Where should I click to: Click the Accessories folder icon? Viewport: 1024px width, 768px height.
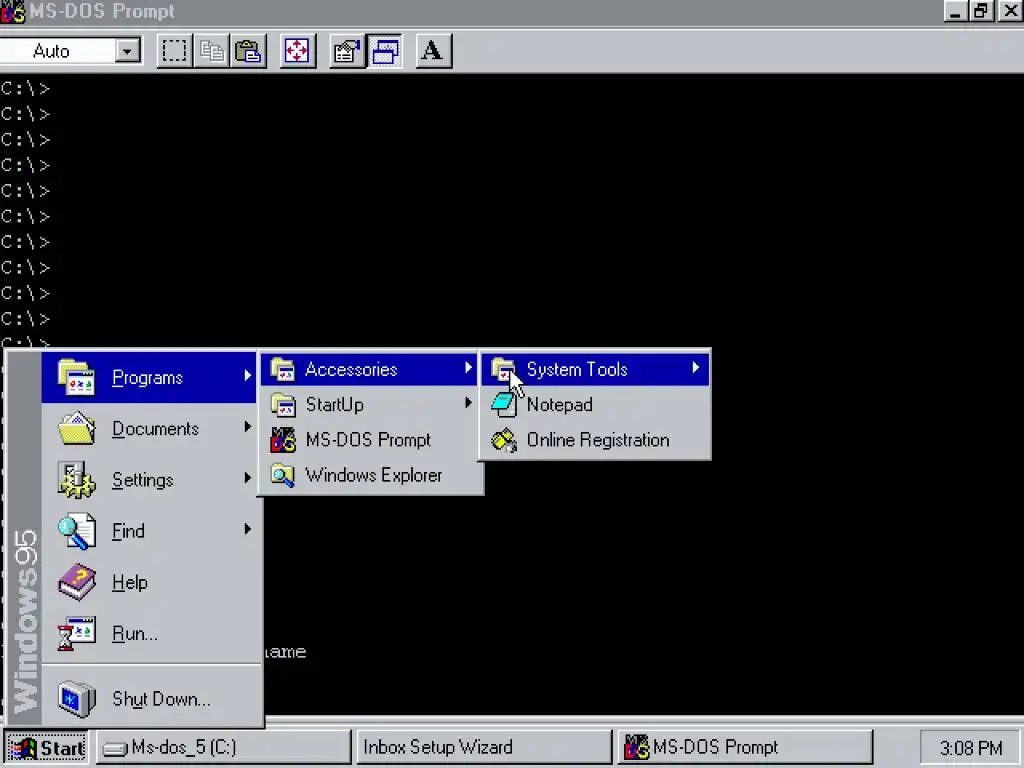point(283,369)
